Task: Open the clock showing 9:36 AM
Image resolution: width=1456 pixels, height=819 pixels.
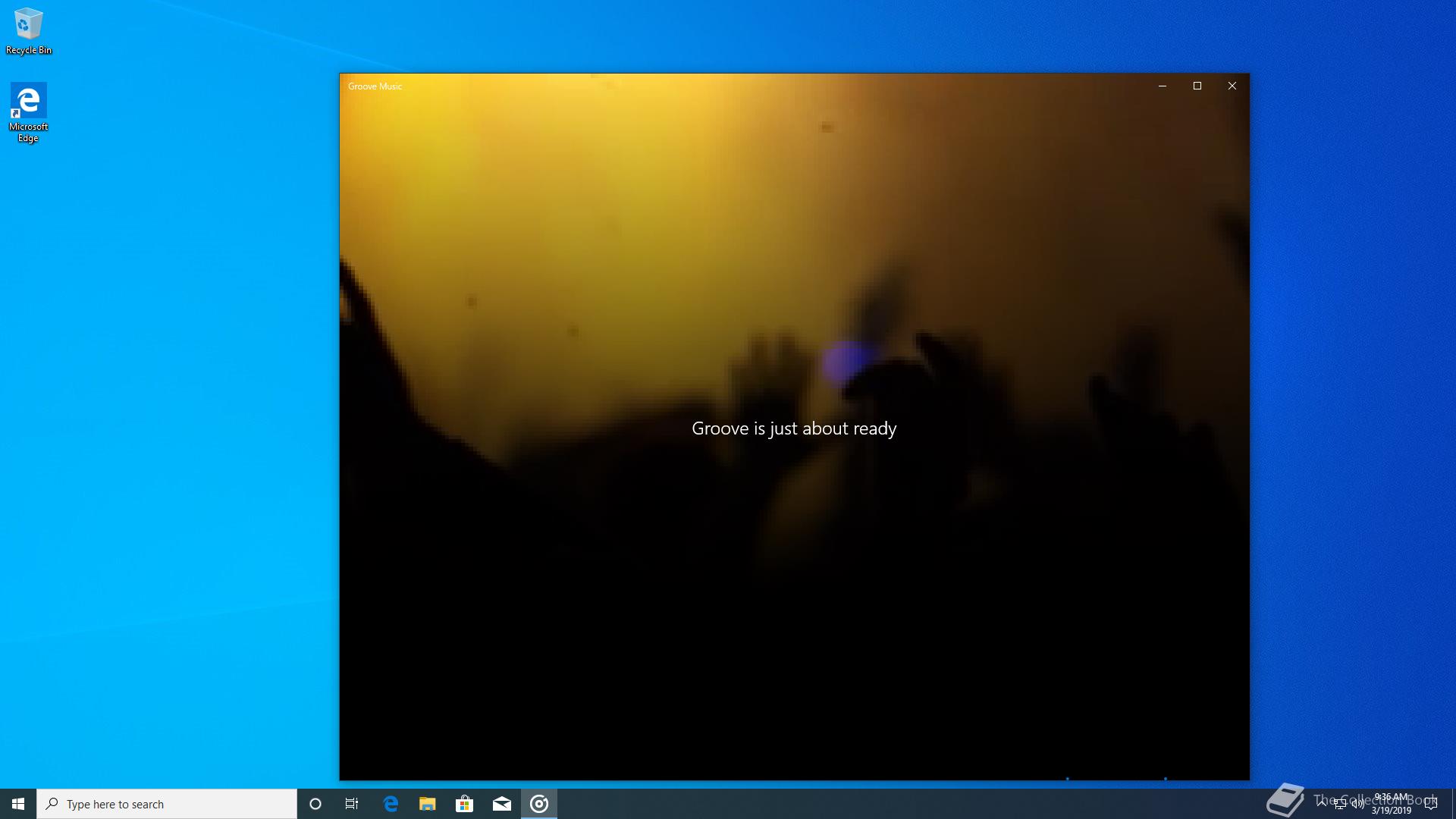Action: [x=1392, y=804]
